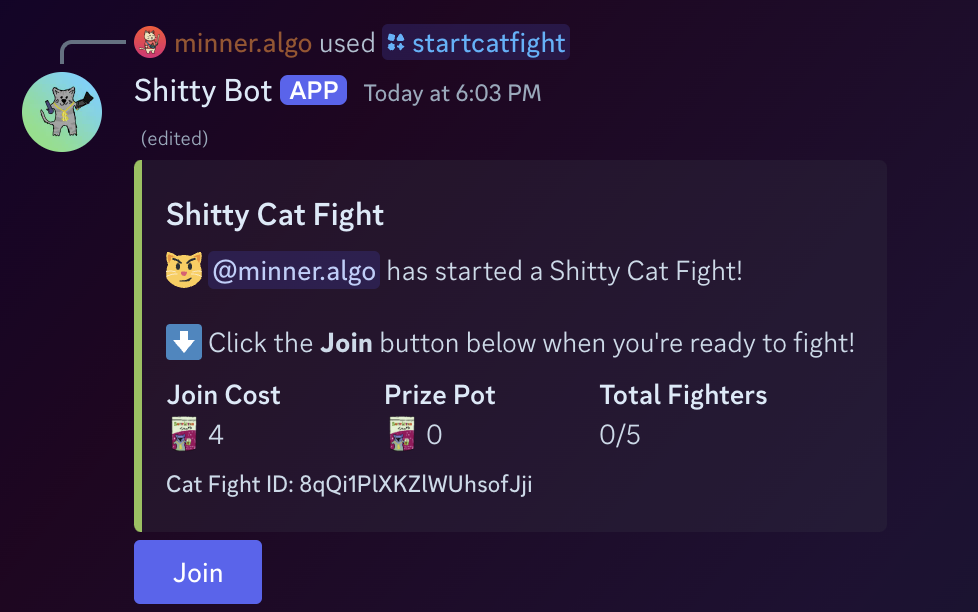The height and width of the screenshot is (612, 978).
Task: Click the APP badge next to Shitty Bot
Action: tap(314, 91)
